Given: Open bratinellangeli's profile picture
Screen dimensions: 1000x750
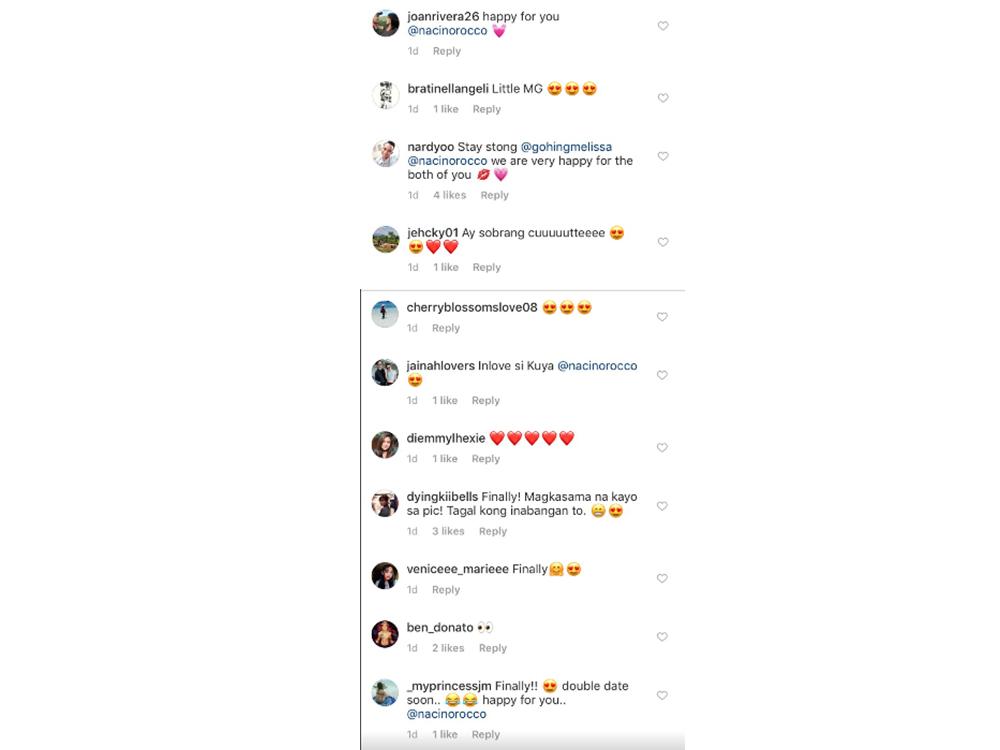Looking at the screenshot, I should [386, 96].
